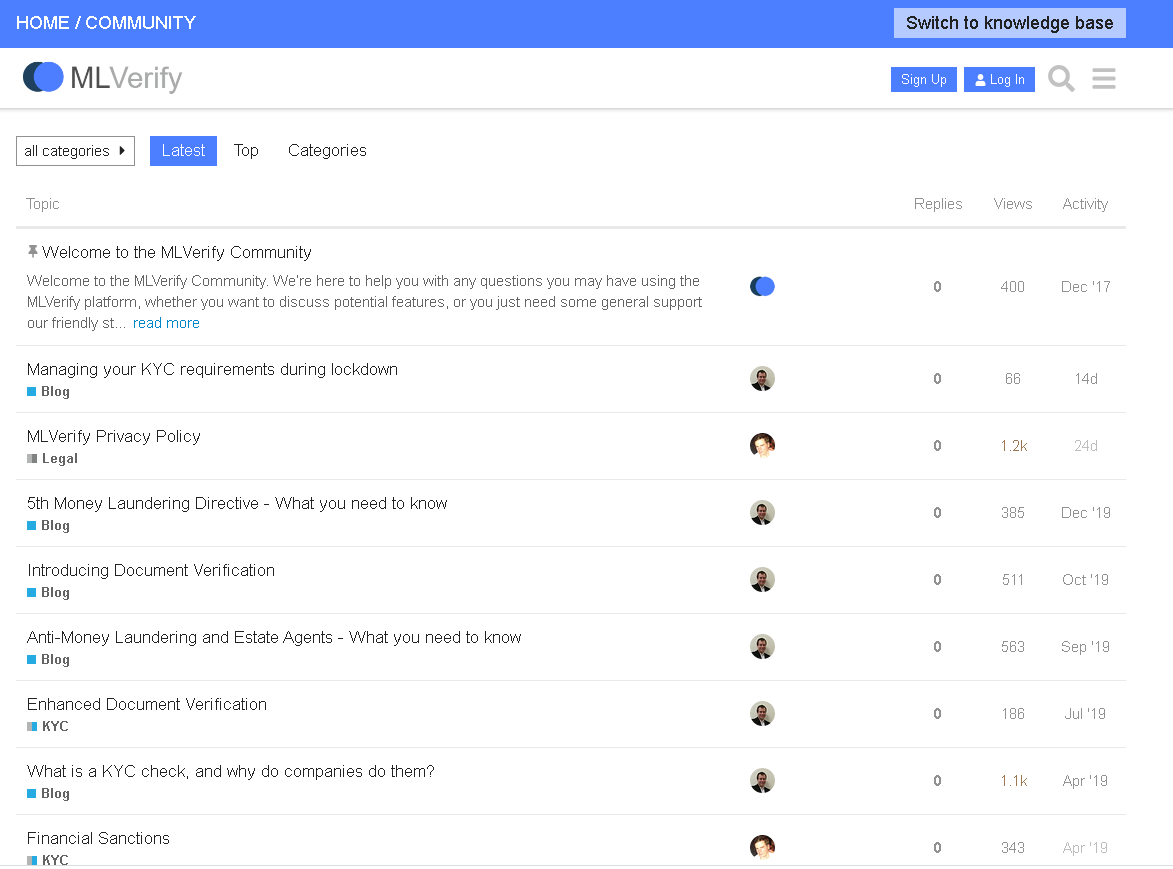The image size is (1173, 869).
Task: Expand the all categories dropdown
Action: (x=75, y=151)
